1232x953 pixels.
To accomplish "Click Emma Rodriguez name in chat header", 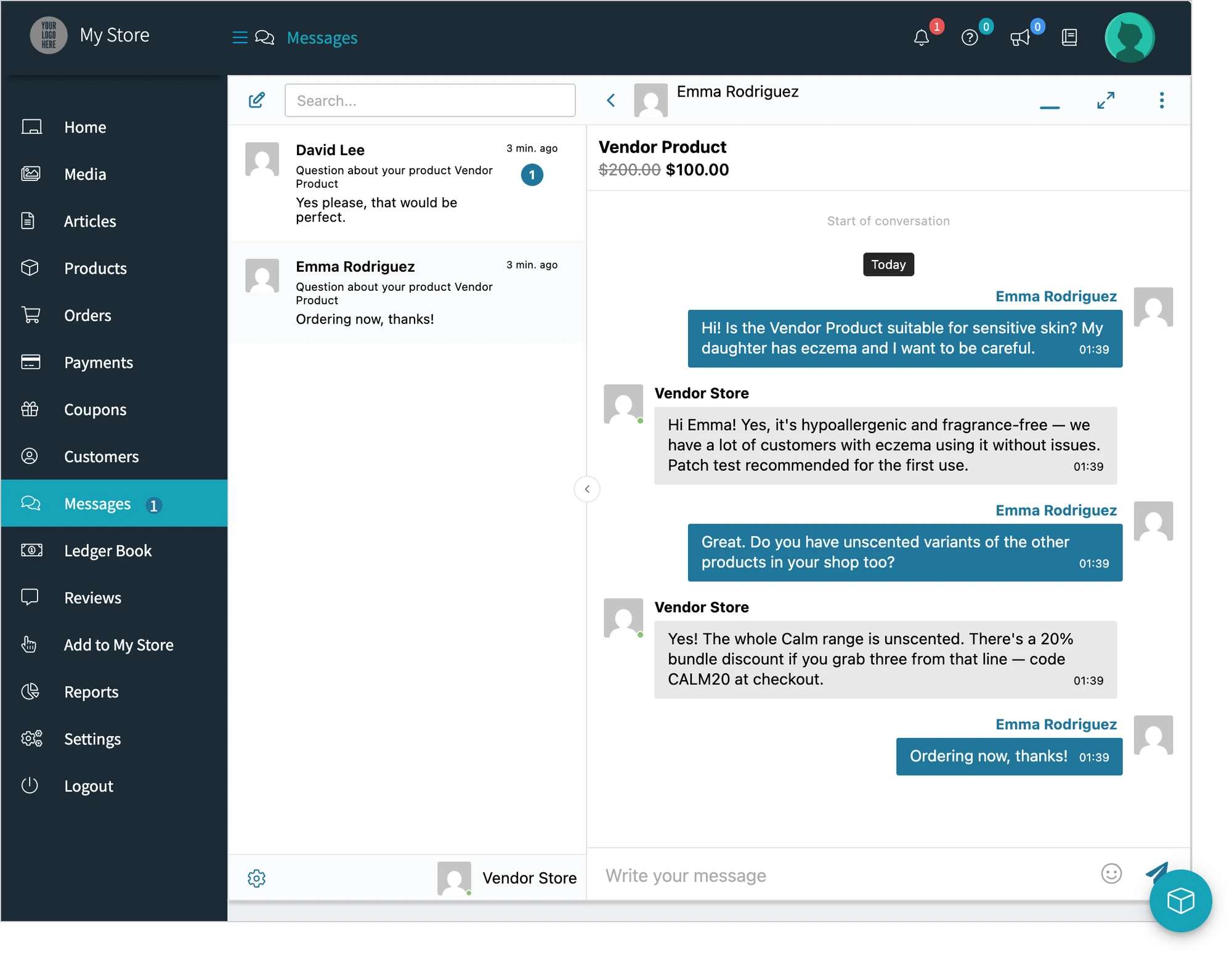I will tap(737, 92).
